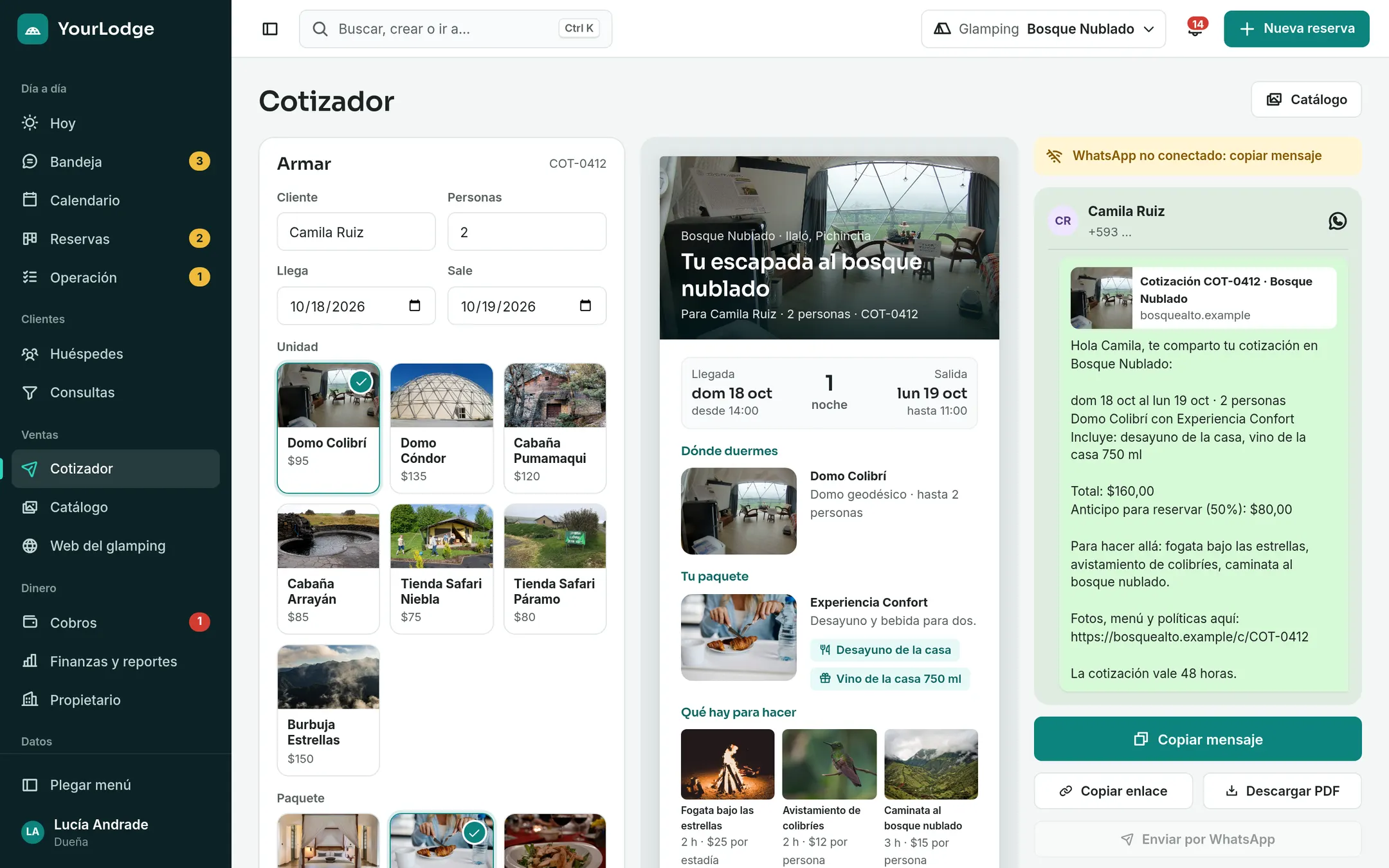The image size is (1389, 868).
Task: Go to Hoy in sidebar
Action: [116, 123]
